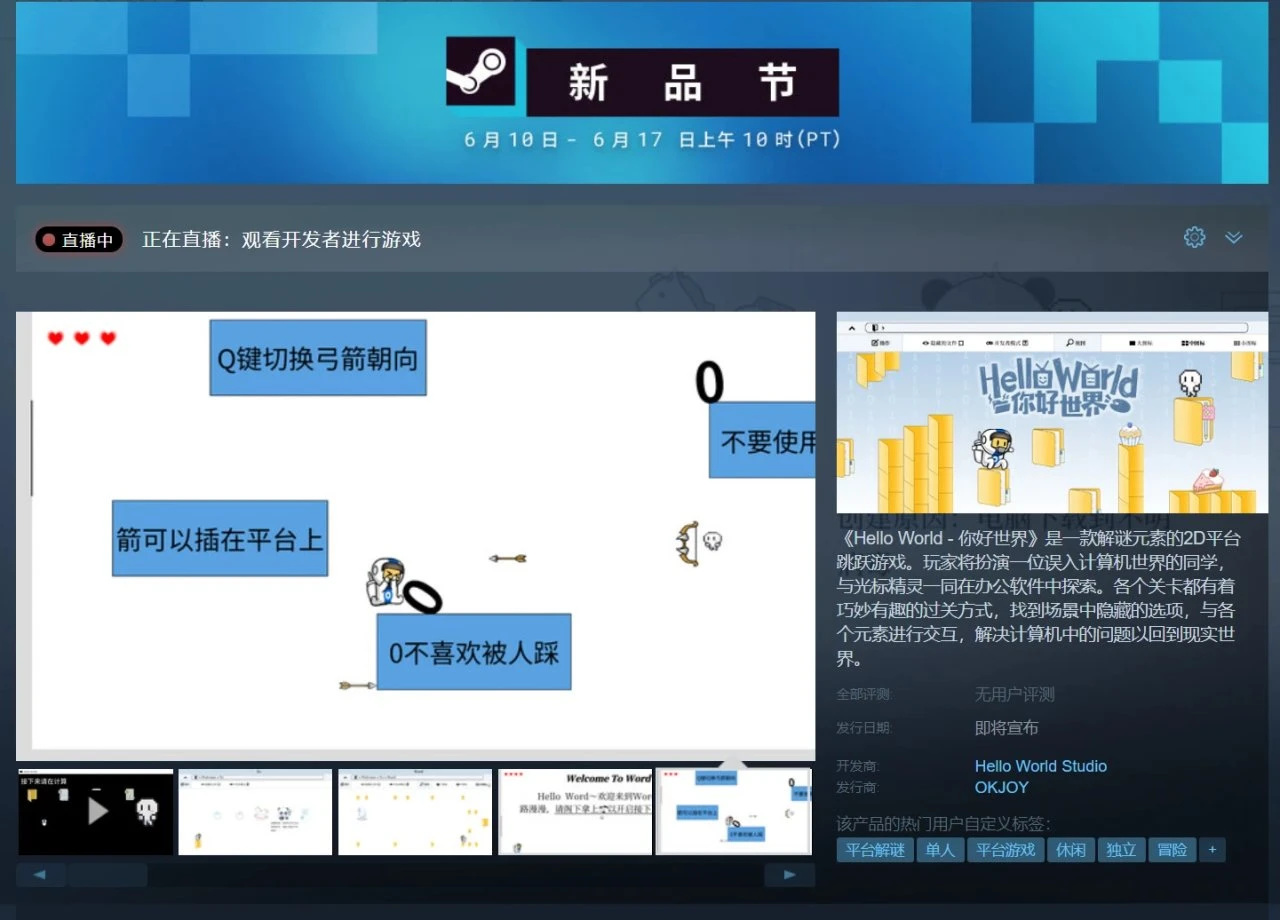This screenshot has width=1280, height=920.
Task: Click the thumbnail strip scrollbar handle
Action: click(x=107, y=875)
